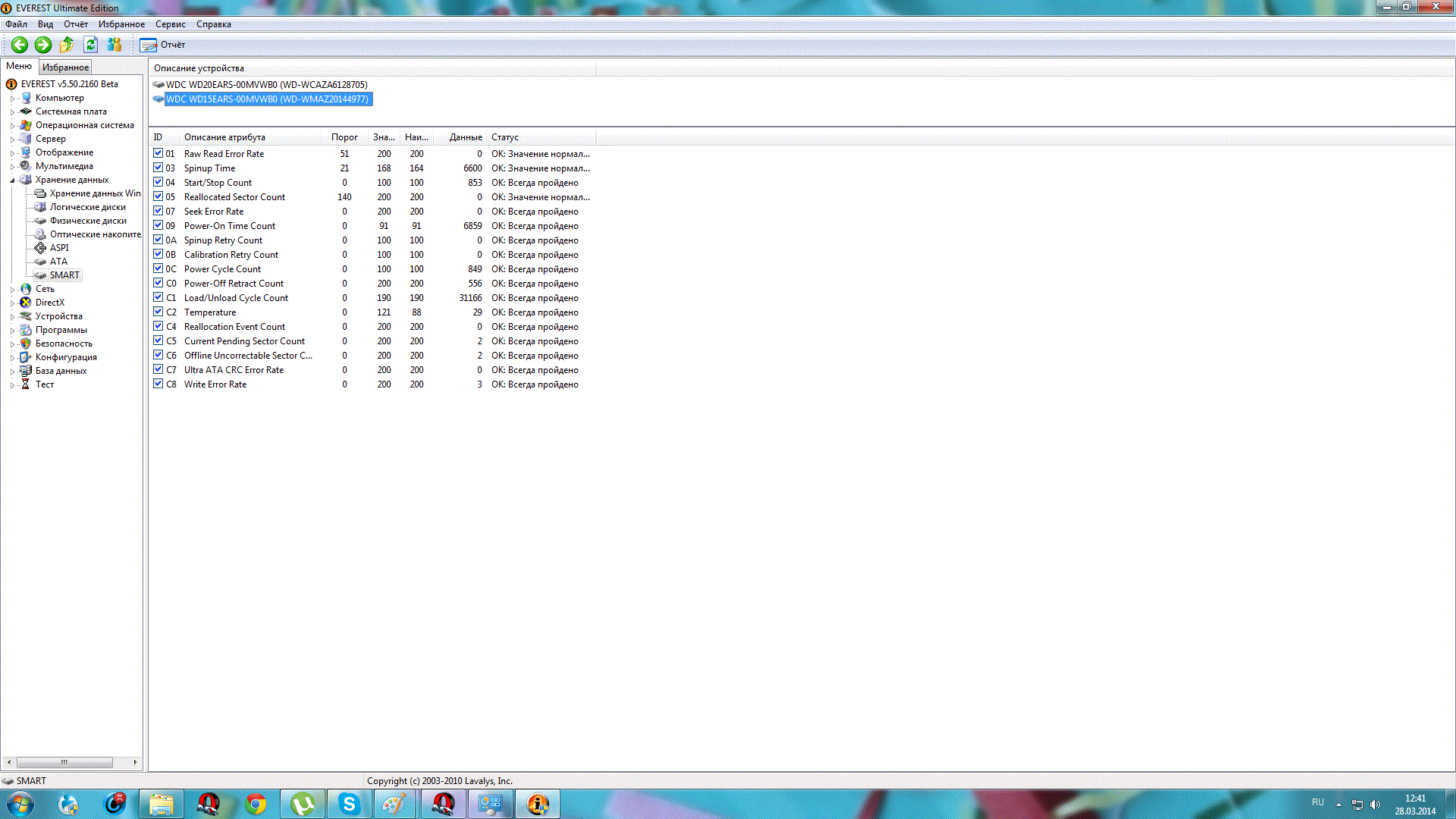Image resolution: width=1456 pixels, height=819 pixels.
Task: Click the green Forward arrow button
Action: pyautogui.click(x=43, y=45)
